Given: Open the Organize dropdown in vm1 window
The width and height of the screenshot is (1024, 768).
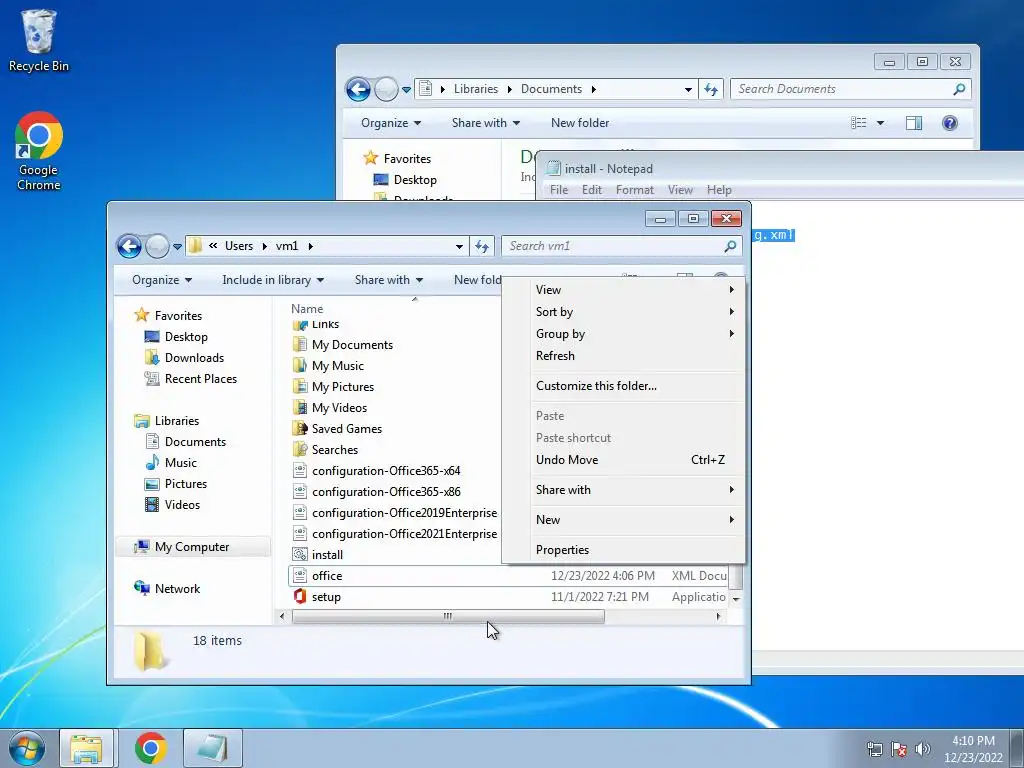Looking at the screenshot, I should (x=162, y=280).
